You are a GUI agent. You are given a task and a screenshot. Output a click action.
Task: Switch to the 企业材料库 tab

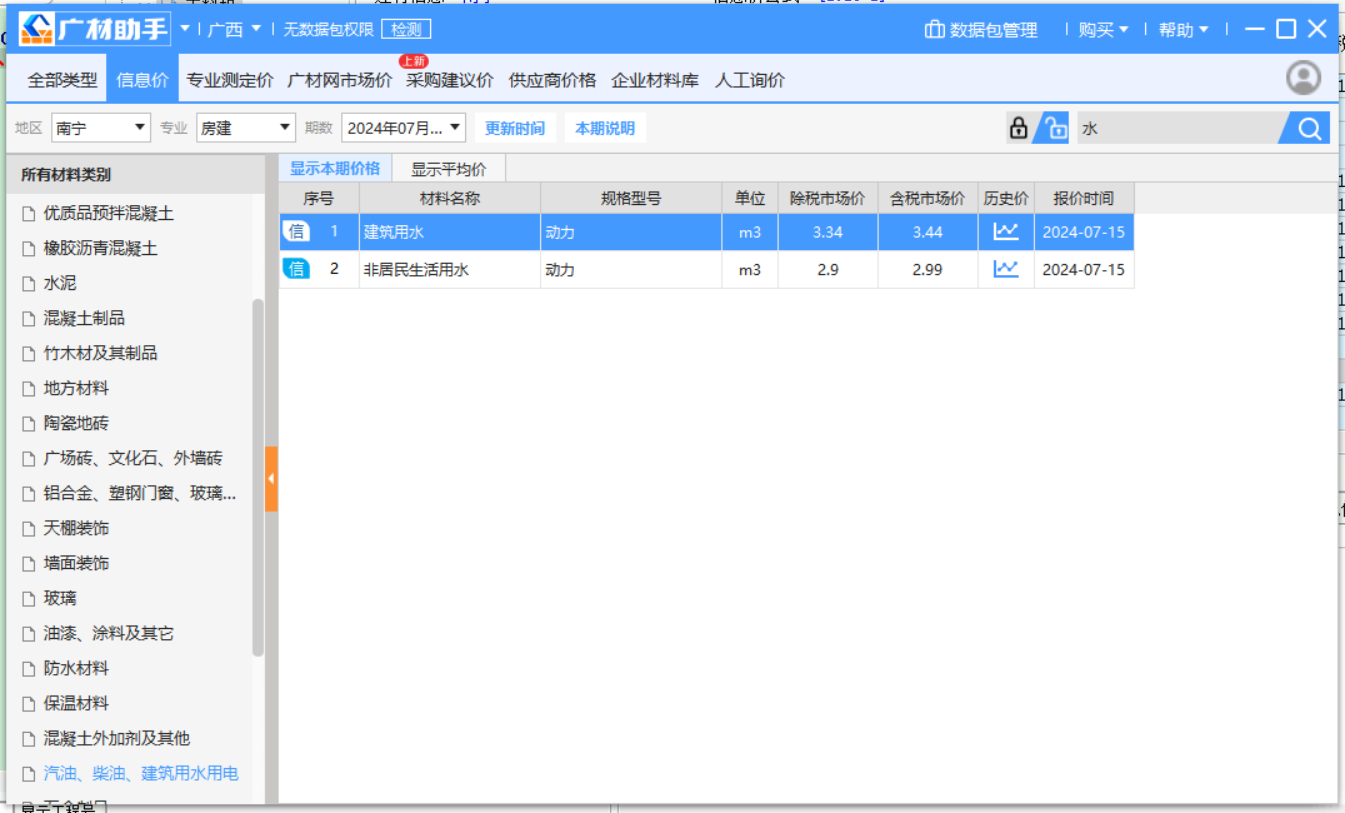click(655, 80)
